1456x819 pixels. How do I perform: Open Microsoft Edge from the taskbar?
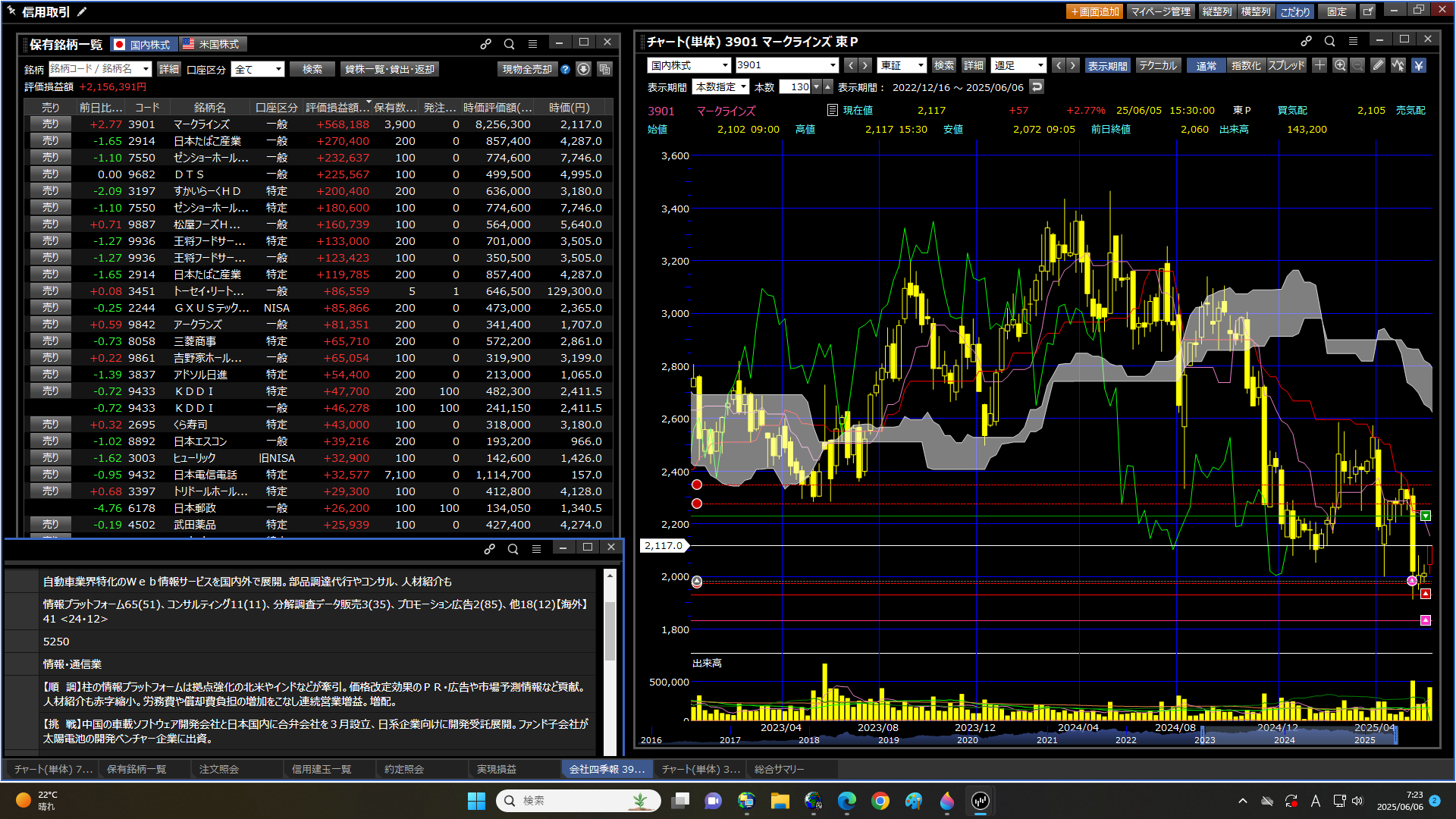tap(846, 801)
